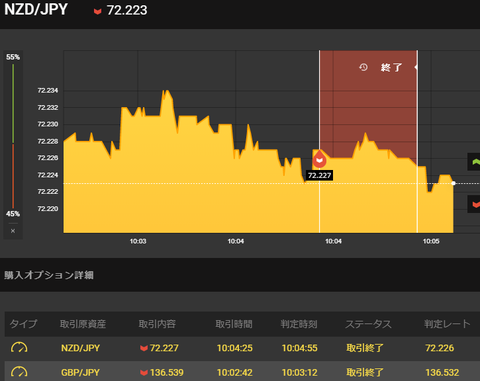Click the NZD/JPY pair title at the top
The height and width of the screenshot is (381, 480).
coord(36,9)
